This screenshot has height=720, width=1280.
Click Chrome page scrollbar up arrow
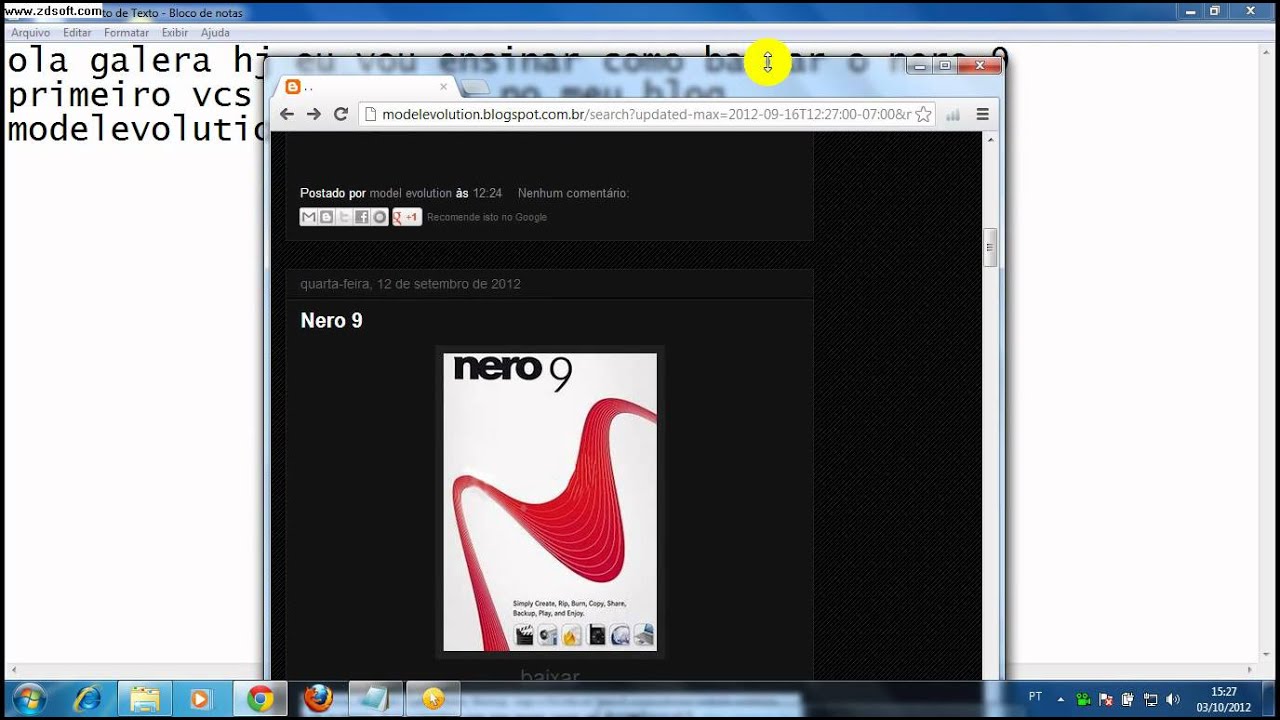(x=991, y=139)
